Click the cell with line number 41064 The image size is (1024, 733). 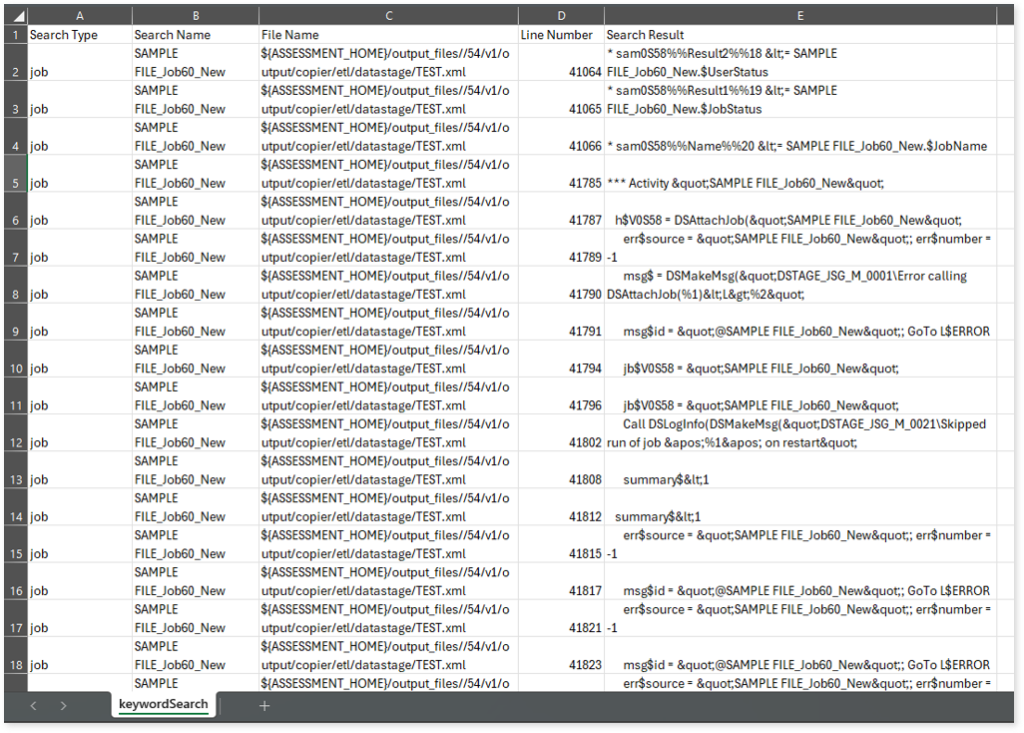560,72
